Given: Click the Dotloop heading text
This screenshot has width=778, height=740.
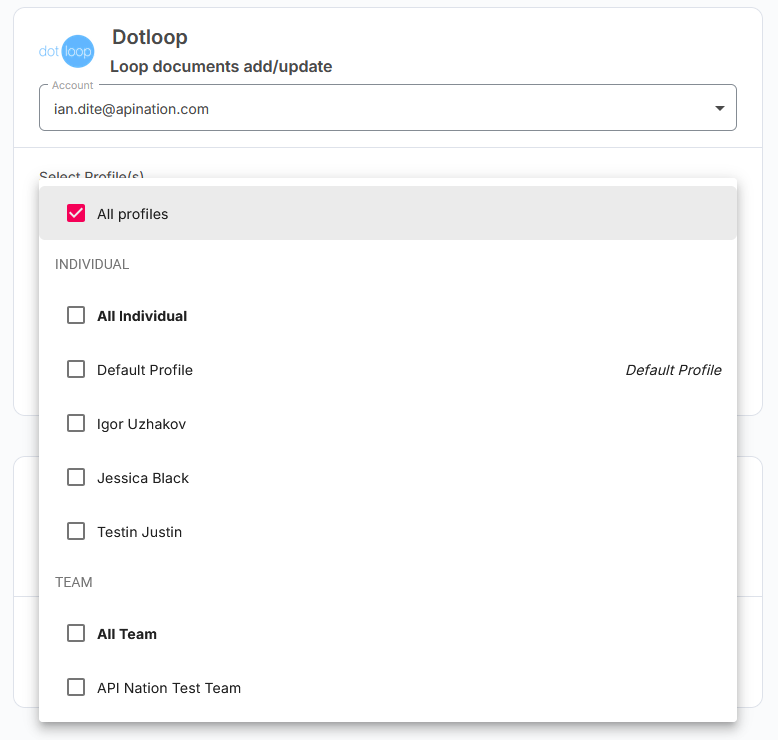Looking at the screenshot, I should tap(150, 37).
